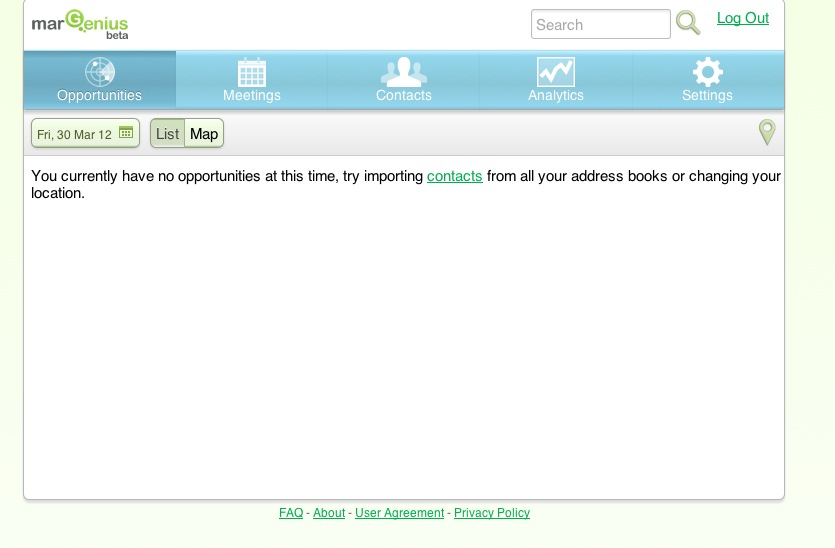The height and width of the screenshot is (548, 835).
Task: Follow the contacts link in the message
Action: pos(455,176)
